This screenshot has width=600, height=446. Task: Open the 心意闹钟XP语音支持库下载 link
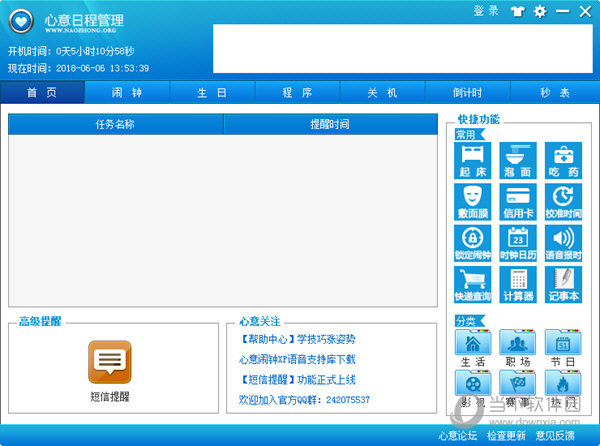click(297, 359)
